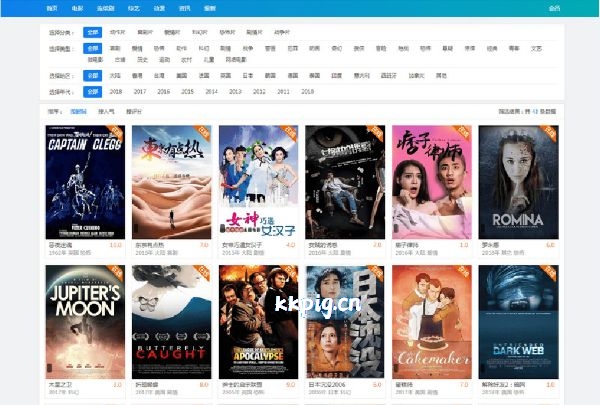Open the Captain Clegg movie poster
This screenshot has height=405, width=600.
85,182
